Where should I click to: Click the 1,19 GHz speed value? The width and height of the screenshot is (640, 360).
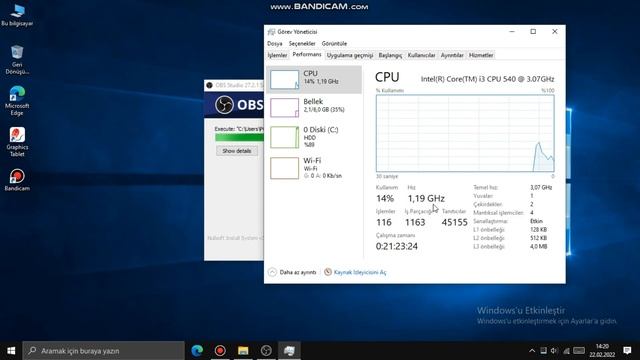coord(426,198)
